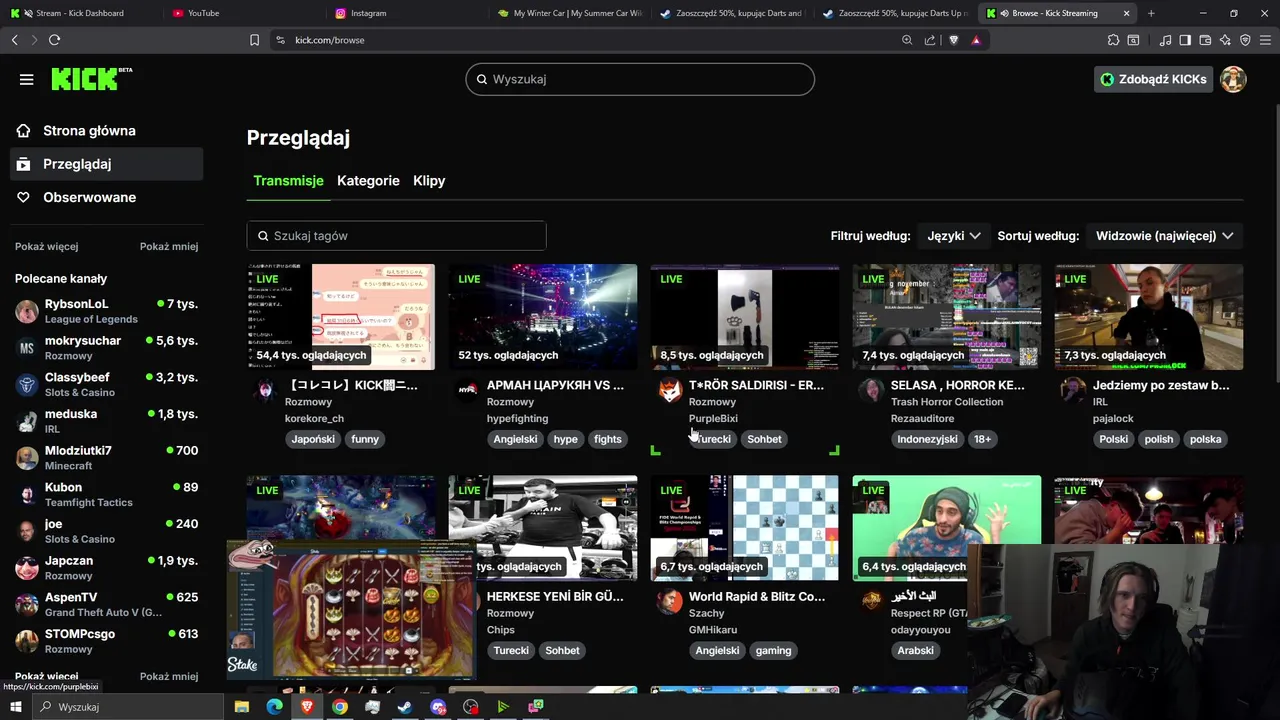Select Przeglądaj in sidebar
This screenshot has height=720, width=1280.
pyautogui.click(x=106, y=164)
